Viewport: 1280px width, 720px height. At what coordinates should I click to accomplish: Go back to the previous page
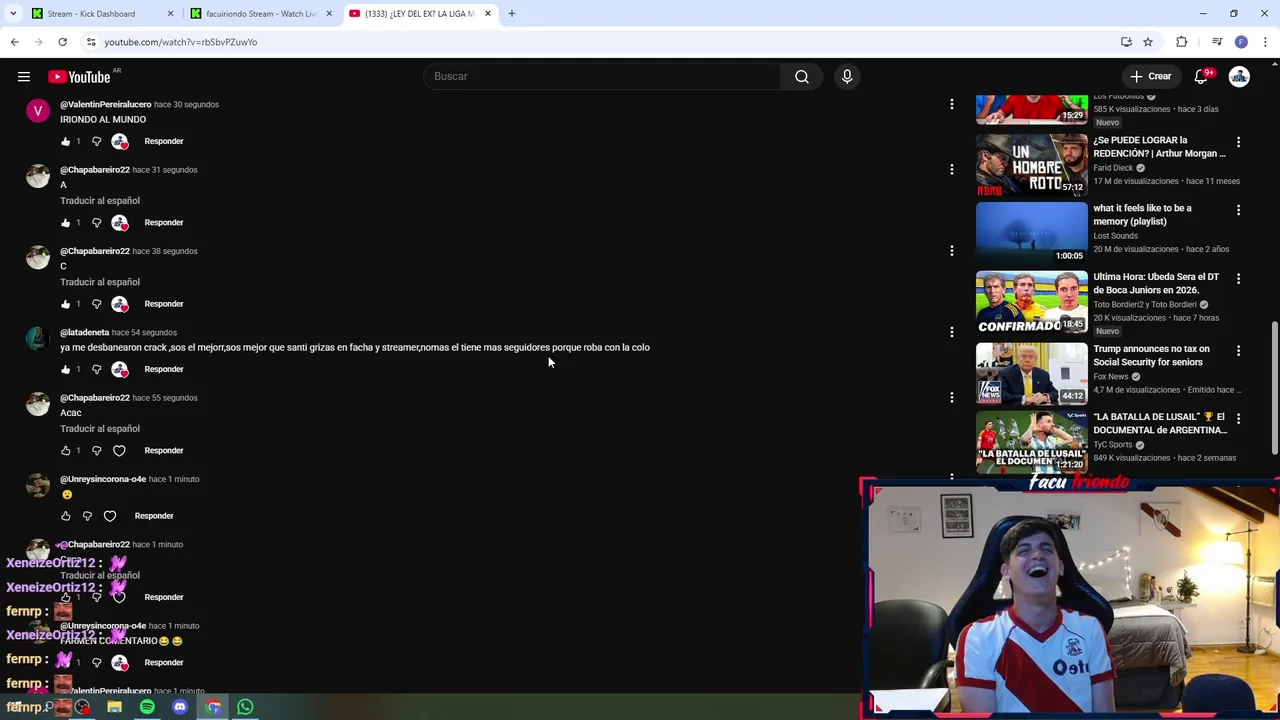pos(14,42)
